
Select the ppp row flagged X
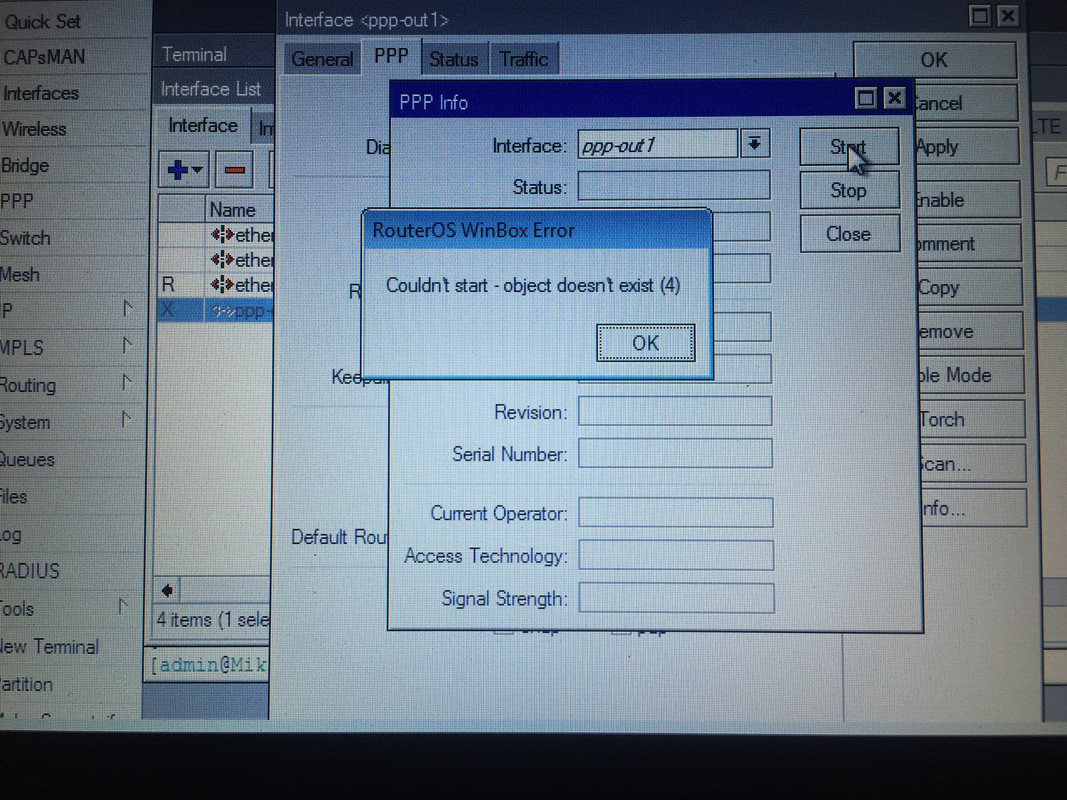click(215, 310)
